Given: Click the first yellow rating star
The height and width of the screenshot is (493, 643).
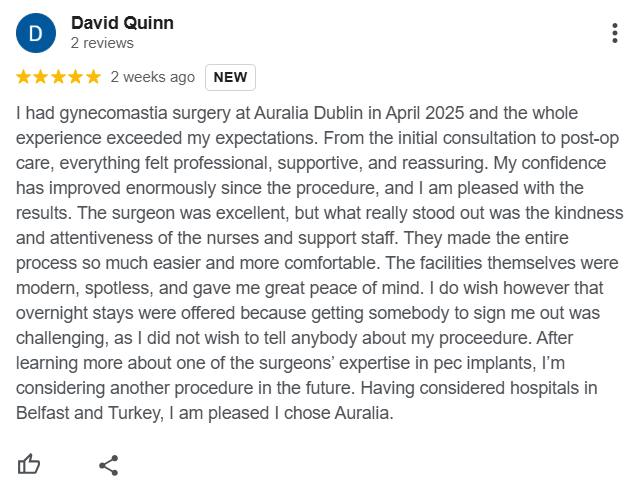Looking at the screenshot, I should pyautogui.click(x=25, y=77).
